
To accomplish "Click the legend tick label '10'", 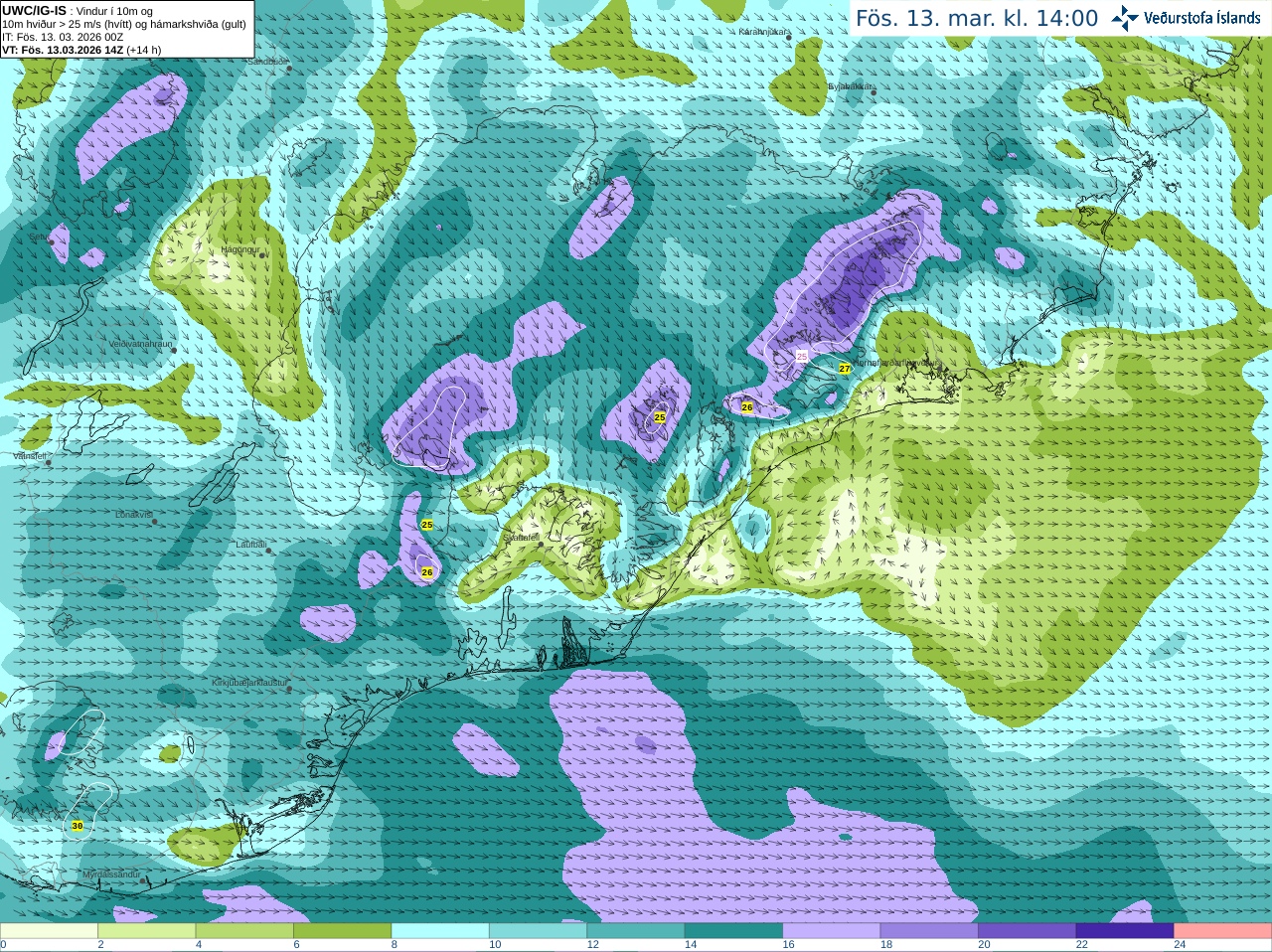I will pyautogui.click(x=495, y=945).
